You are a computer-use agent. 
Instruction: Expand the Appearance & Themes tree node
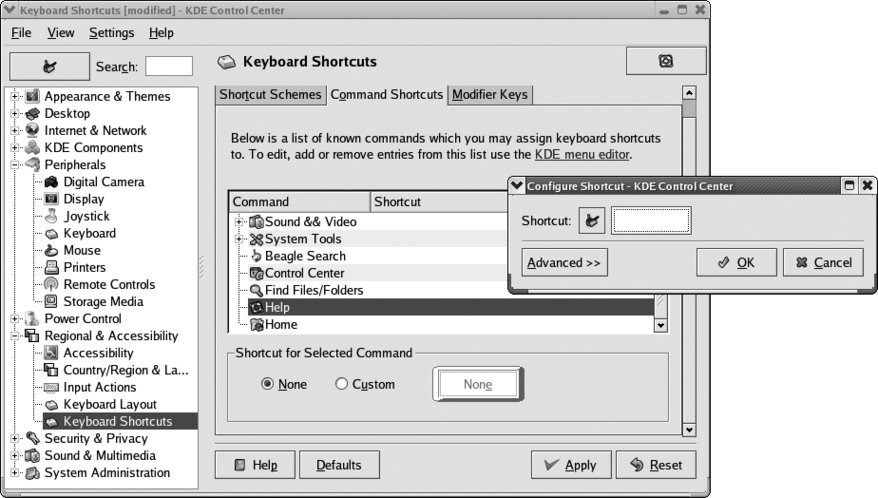[x=15, y=96]
